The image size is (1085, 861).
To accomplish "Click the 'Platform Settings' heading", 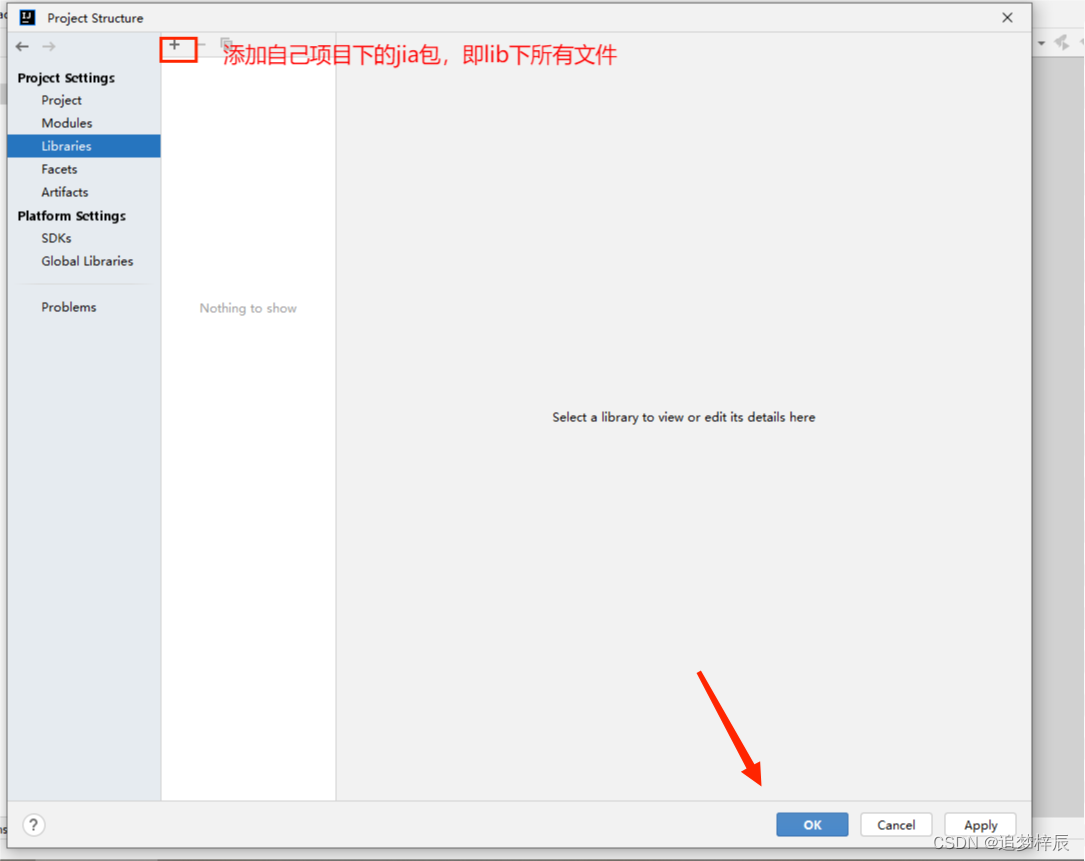I will 71,216.
